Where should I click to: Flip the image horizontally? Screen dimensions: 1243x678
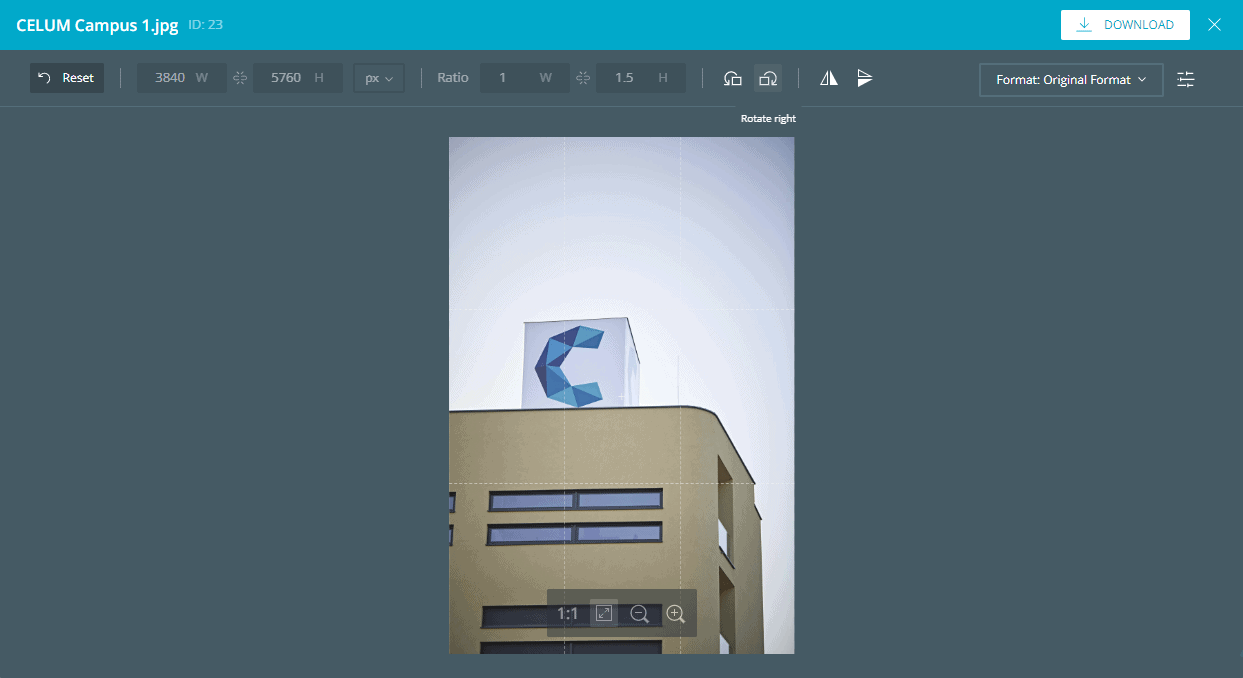[x=829, y=78]
